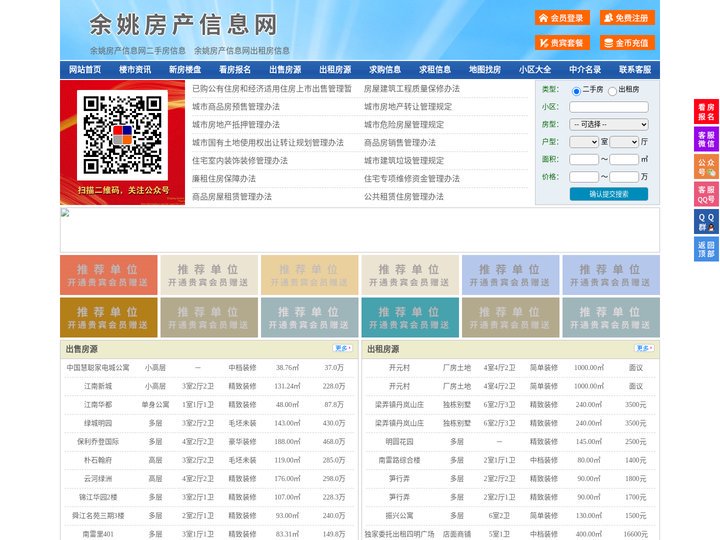The width and height of the screenshot is (720, 540).
Task: Click the broken banner image icon
Action: point(65,213)
